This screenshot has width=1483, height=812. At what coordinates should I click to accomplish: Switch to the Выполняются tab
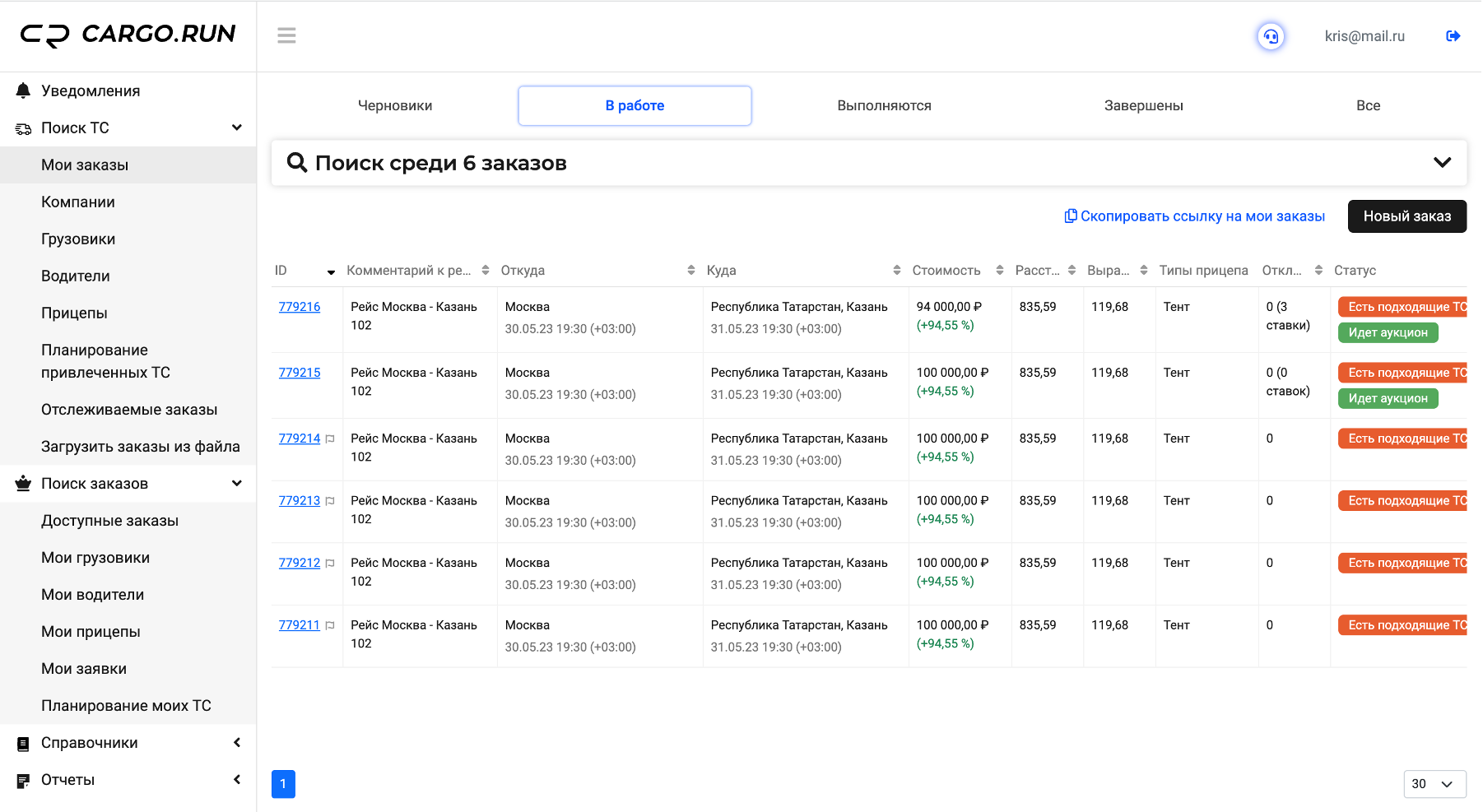coord(884,105)
